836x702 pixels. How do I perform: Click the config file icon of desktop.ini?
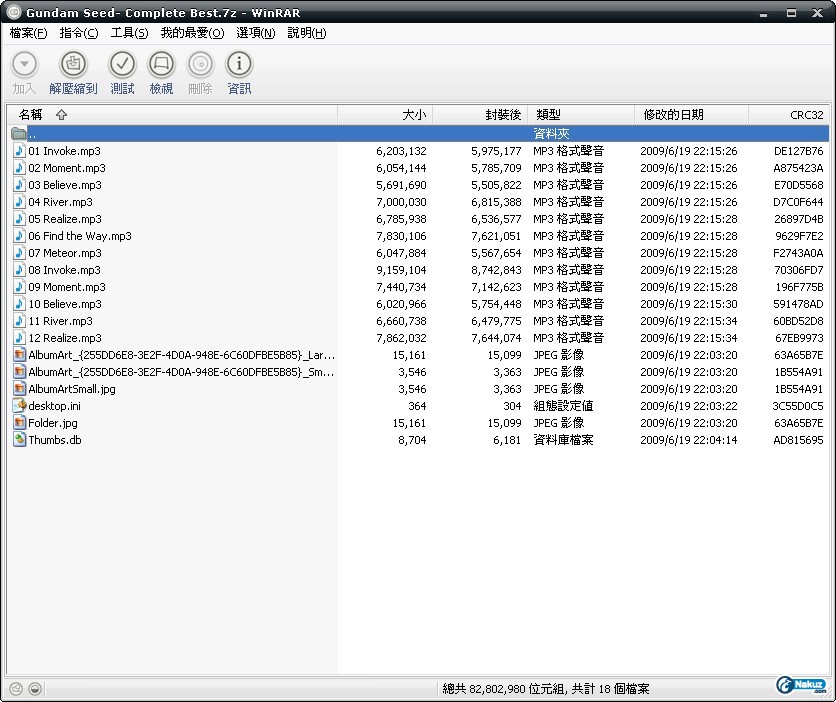pos(19,406)
